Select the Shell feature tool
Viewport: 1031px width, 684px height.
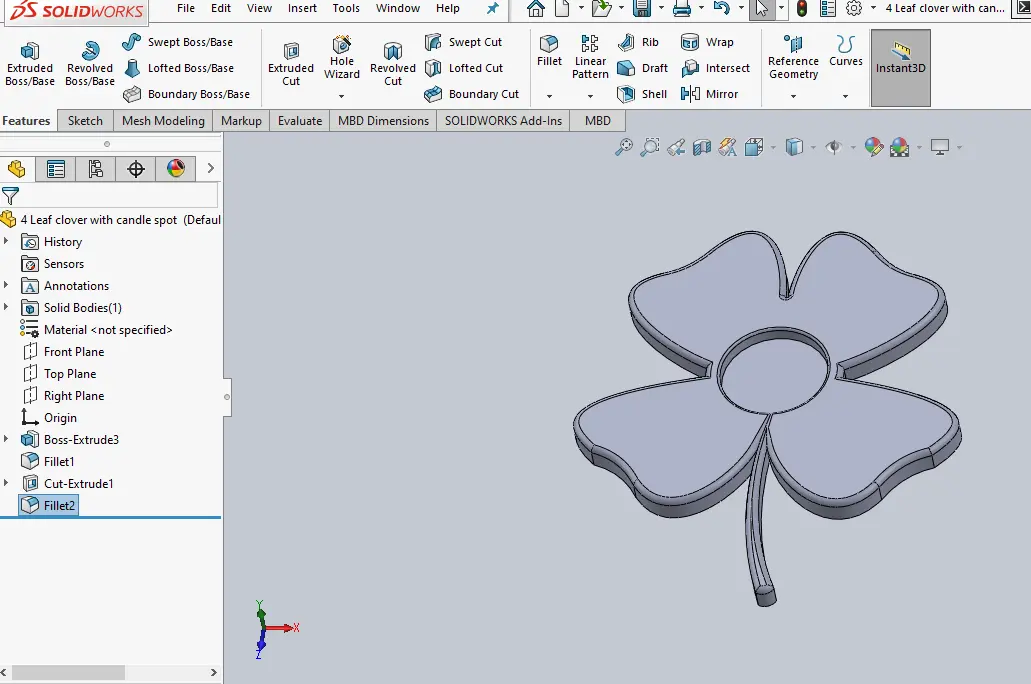point(641,94)
